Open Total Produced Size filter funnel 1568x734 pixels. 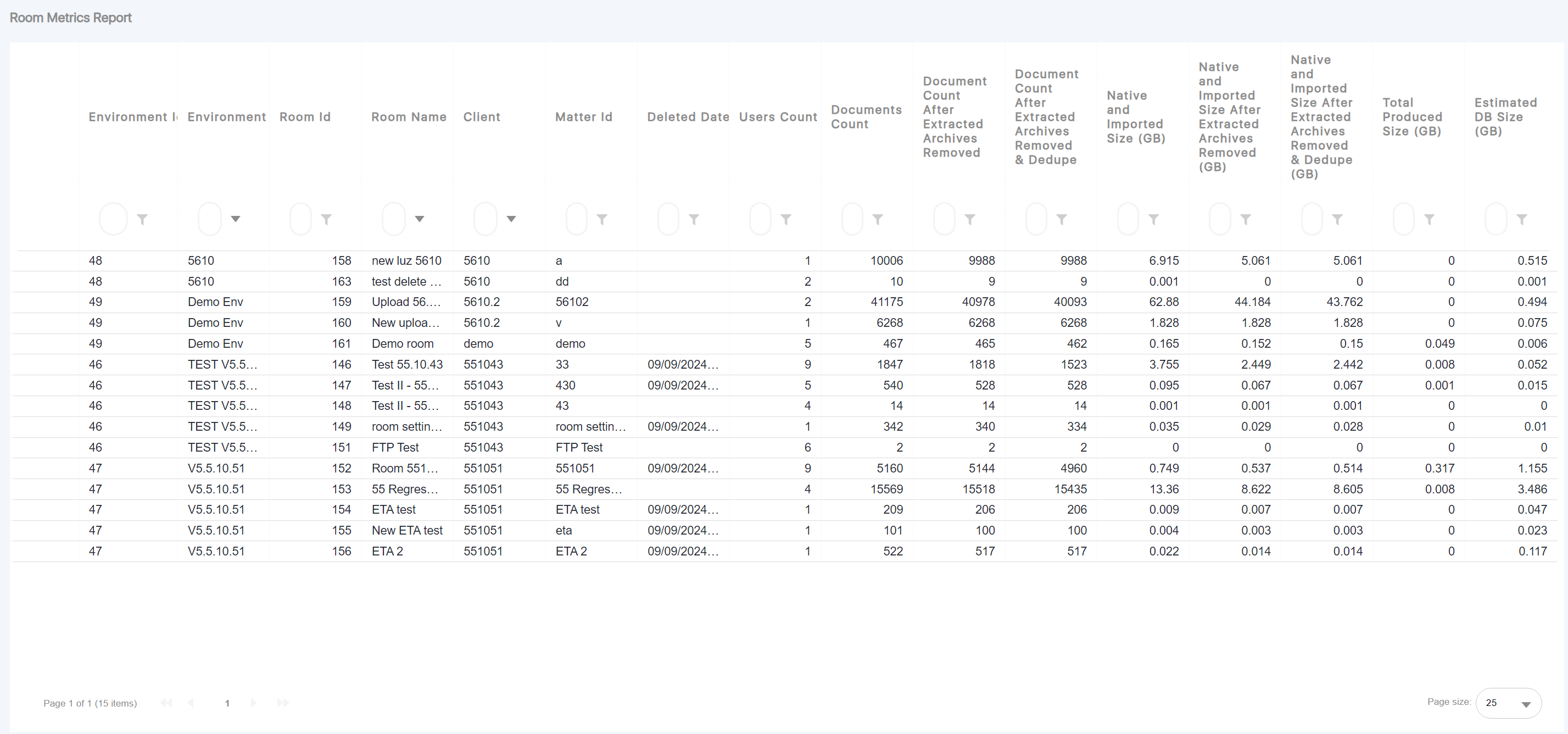pos(1429,219)
